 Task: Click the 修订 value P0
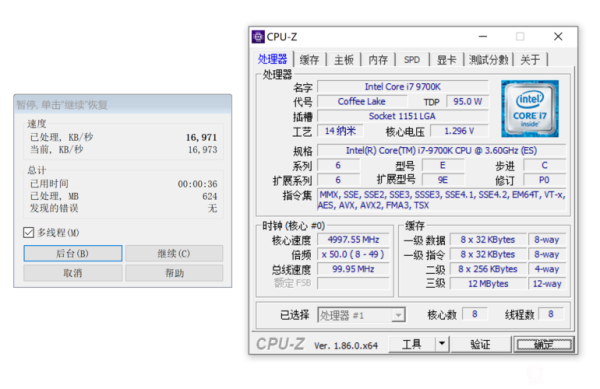(544, 180)
